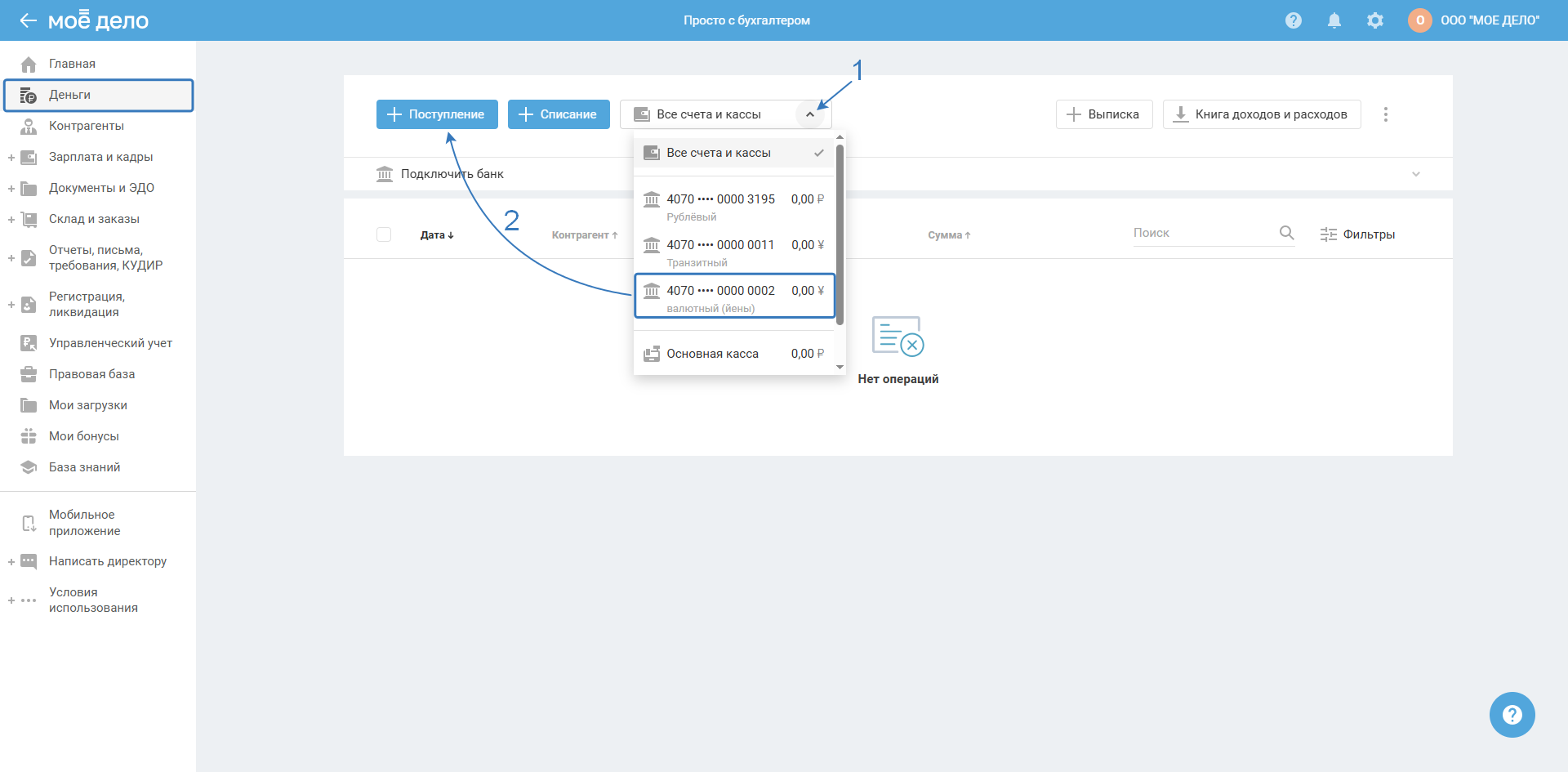Screen dimensions: 1568x772
Task: Click the account dropdown scrollbar thumb
Action: (840, 234)
